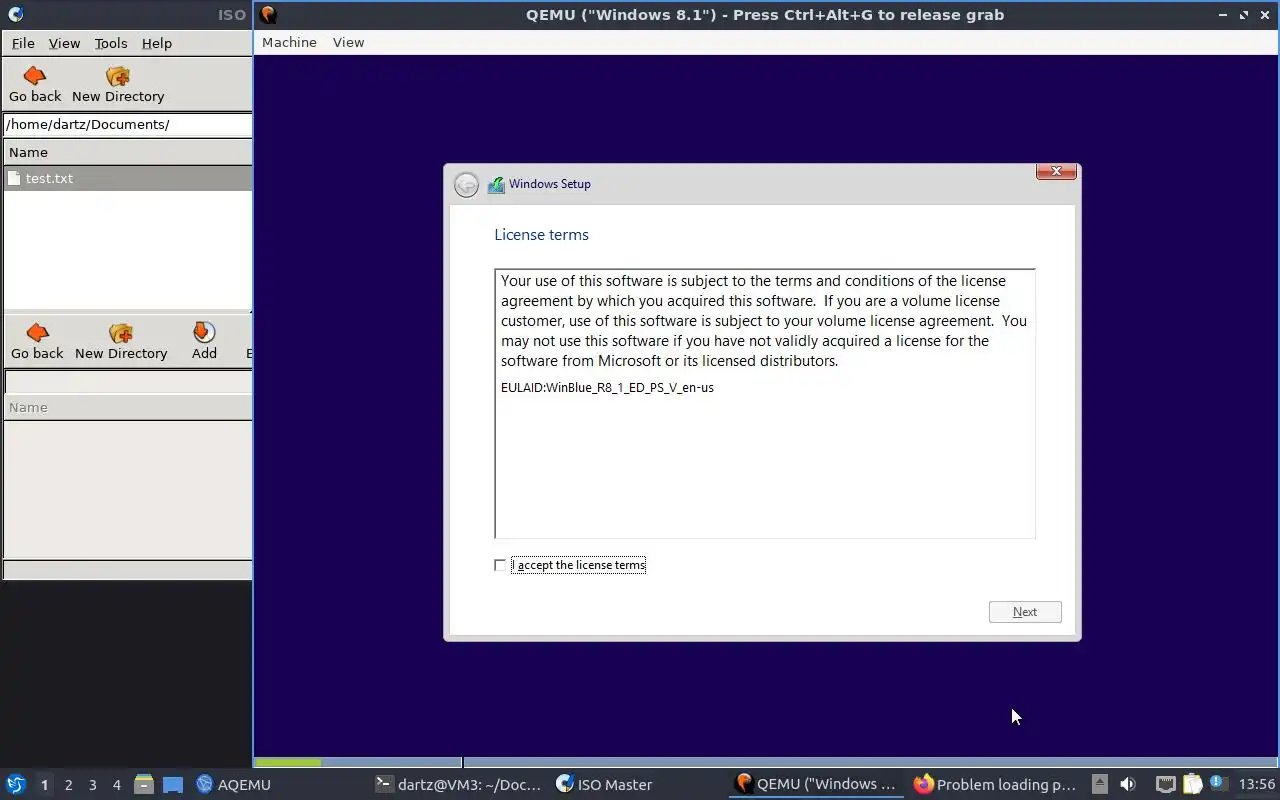The image size is (1280, 800).
Task: Click the EULAID text line
Action: [607, 387]
